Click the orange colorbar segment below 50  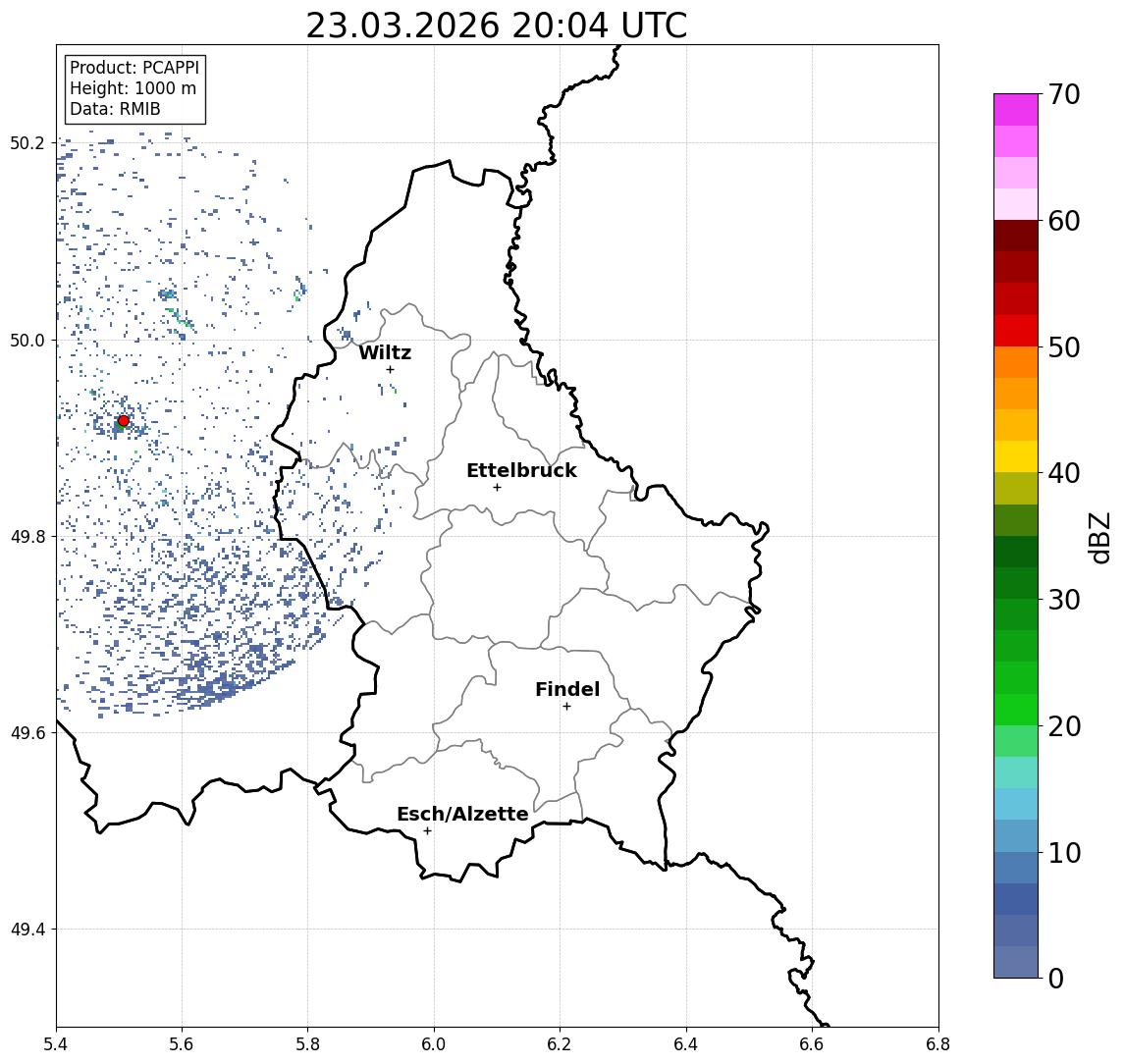1016,362
